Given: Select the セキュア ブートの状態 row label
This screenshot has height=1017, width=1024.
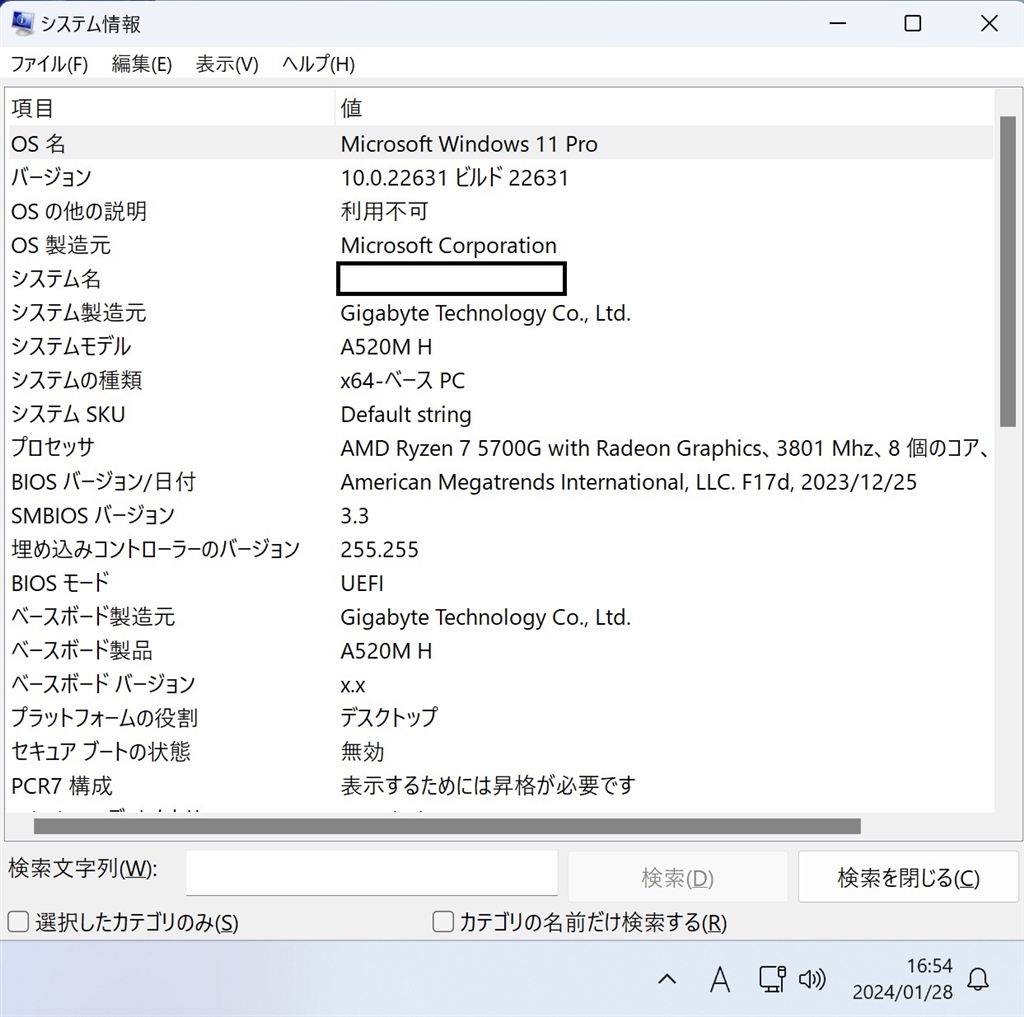Looking at the screenshot, I should click(x=101, y=752).
